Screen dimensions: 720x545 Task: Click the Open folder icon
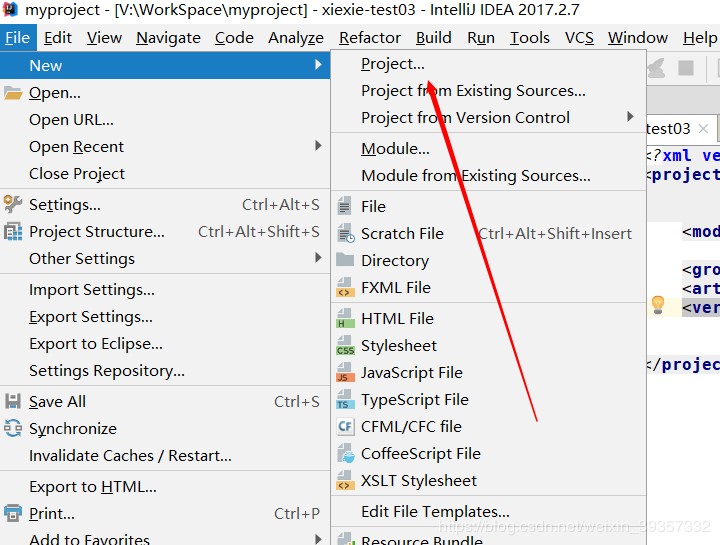pyautogui.click(x=13, y=93)
